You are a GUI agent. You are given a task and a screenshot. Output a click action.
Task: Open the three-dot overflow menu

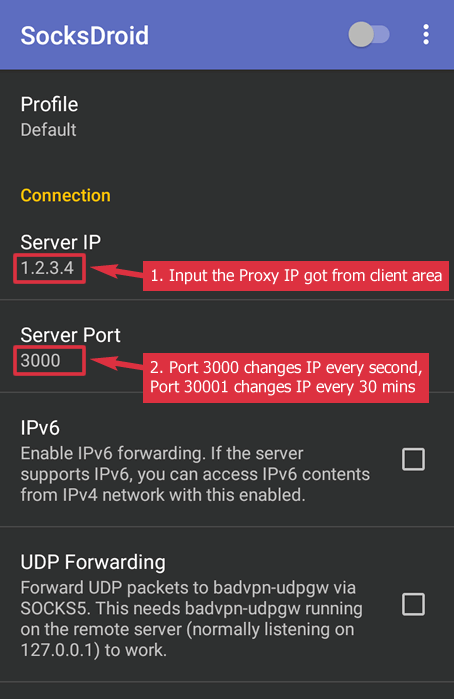click(x=426, y=34)
